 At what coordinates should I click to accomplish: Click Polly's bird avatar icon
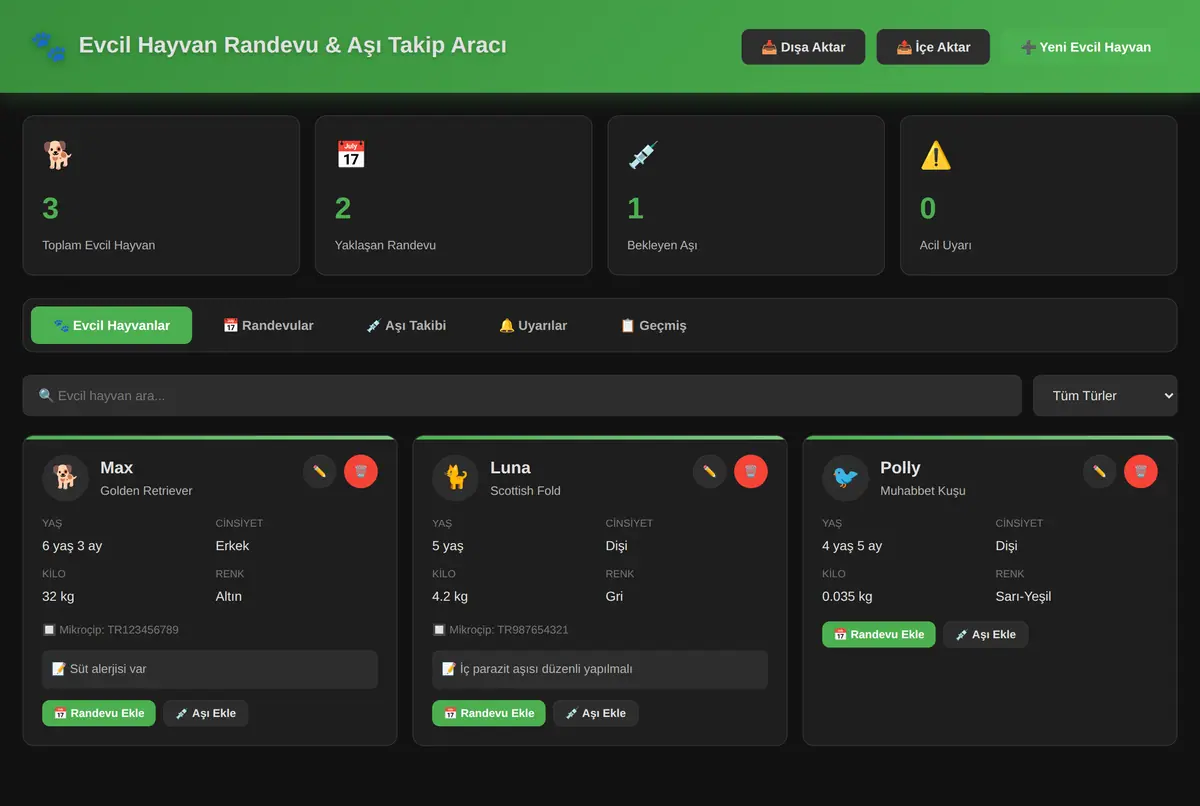[846, 478]
